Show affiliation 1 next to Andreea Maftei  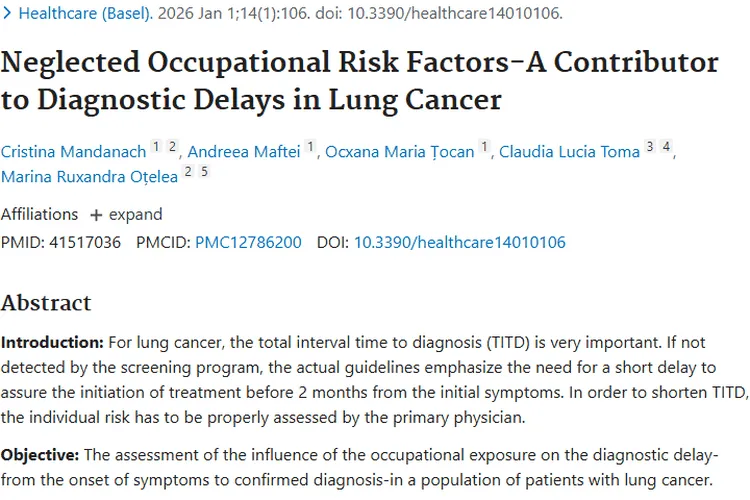coord(311,147)
